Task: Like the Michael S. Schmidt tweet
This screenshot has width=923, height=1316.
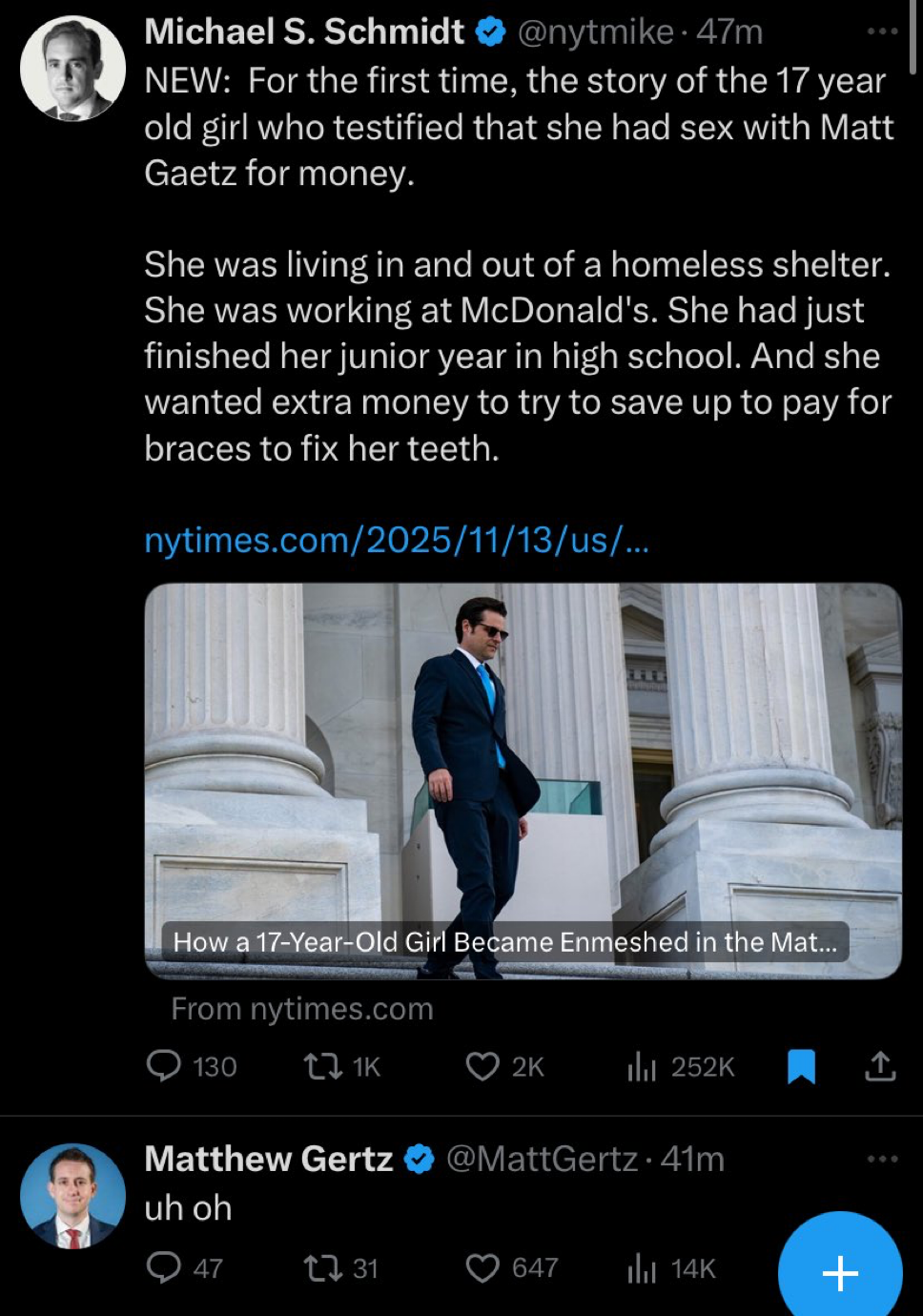Action: point(482,1065)
